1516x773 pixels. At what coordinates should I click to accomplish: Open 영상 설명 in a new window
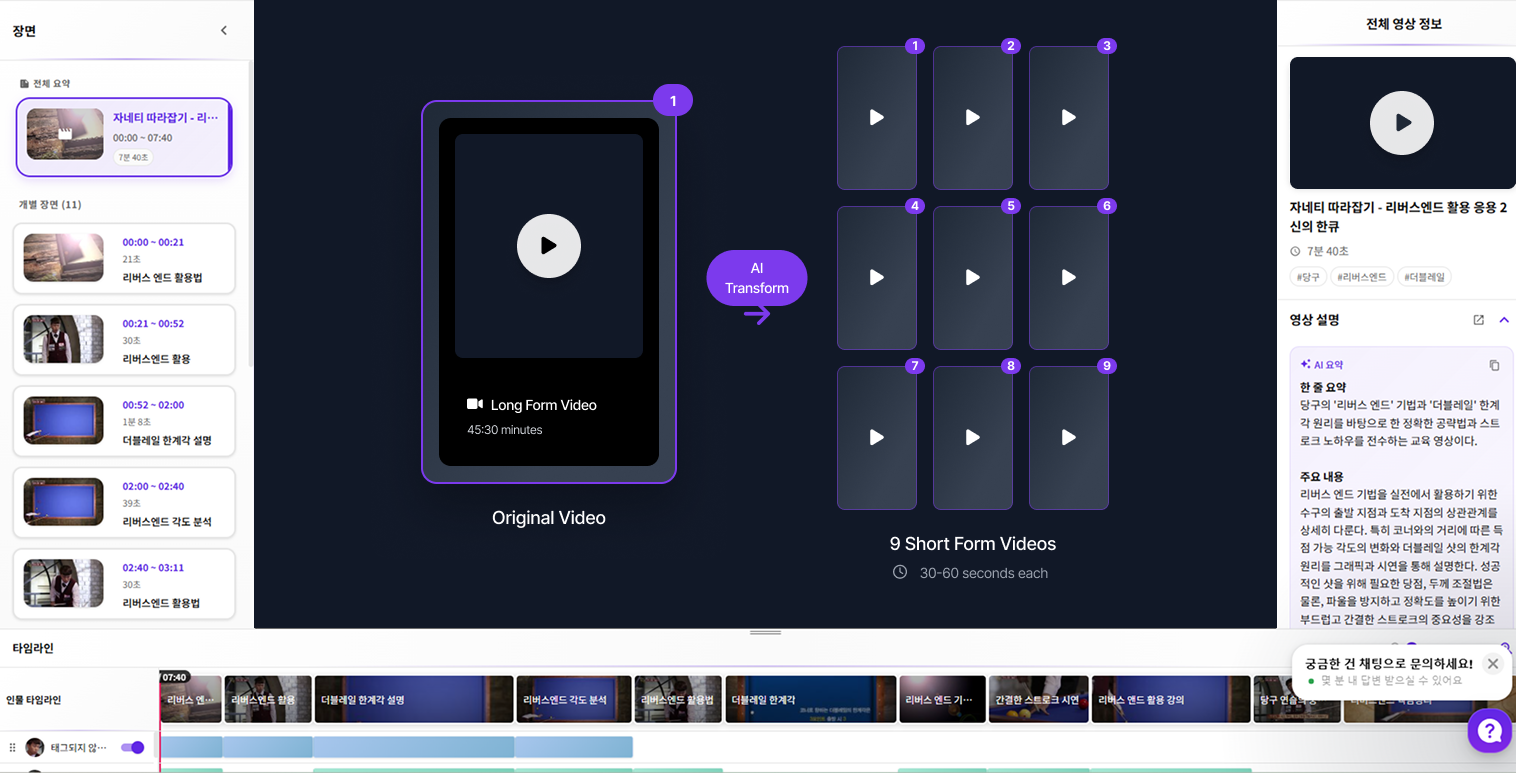click(x=1478, y=320)
